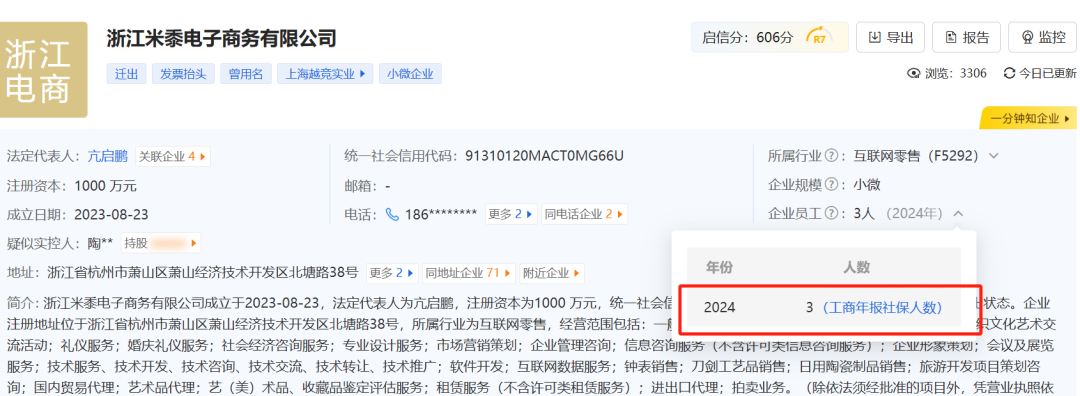Viewport: 1080px width, 396px height.
Task: Click the 启信分 606分 score badge
Action: pyautogui.click(x=770, y=37)
